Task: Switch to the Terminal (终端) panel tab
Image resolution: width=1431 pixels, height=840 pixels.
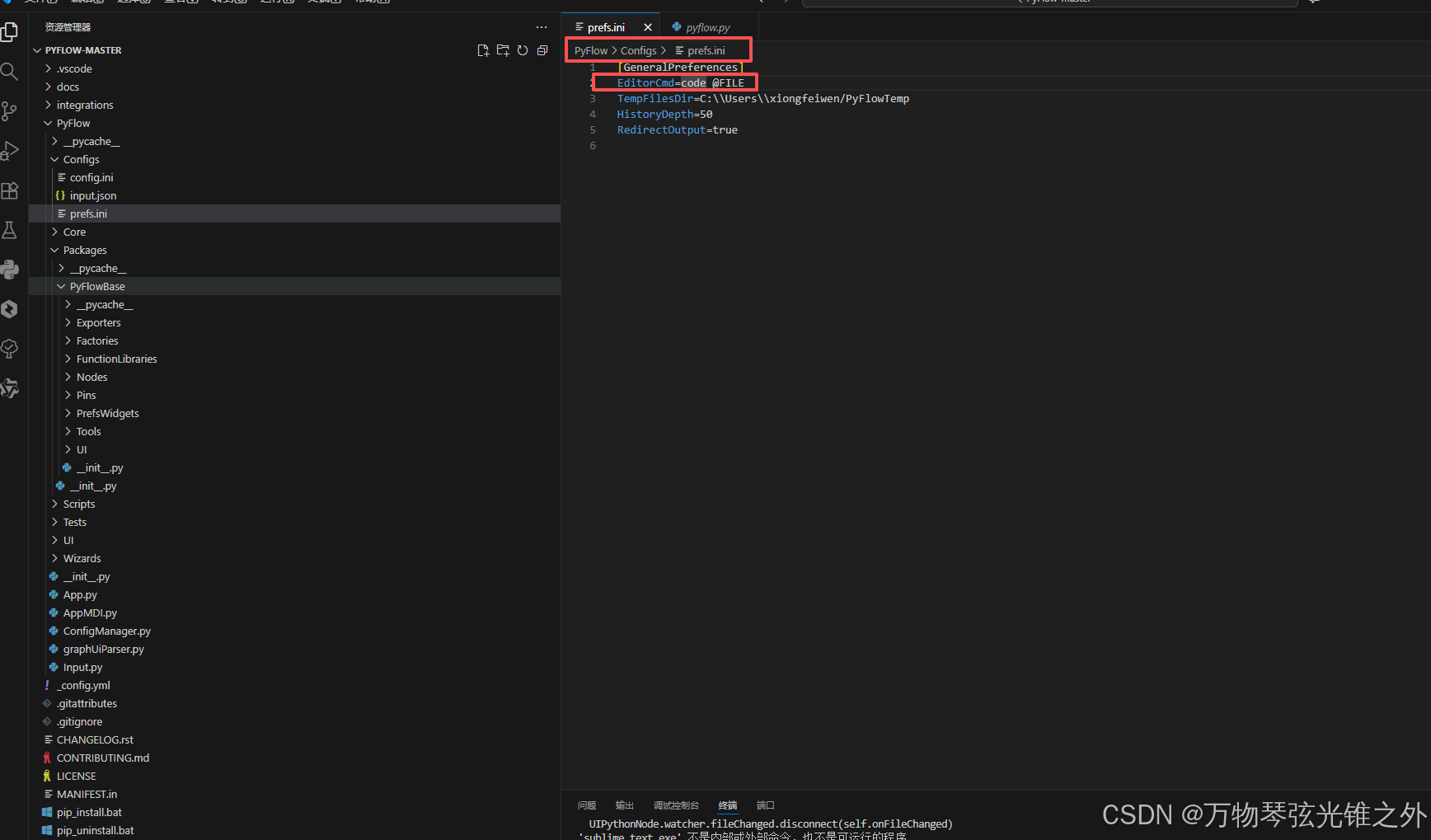Action: click(728, 805)
